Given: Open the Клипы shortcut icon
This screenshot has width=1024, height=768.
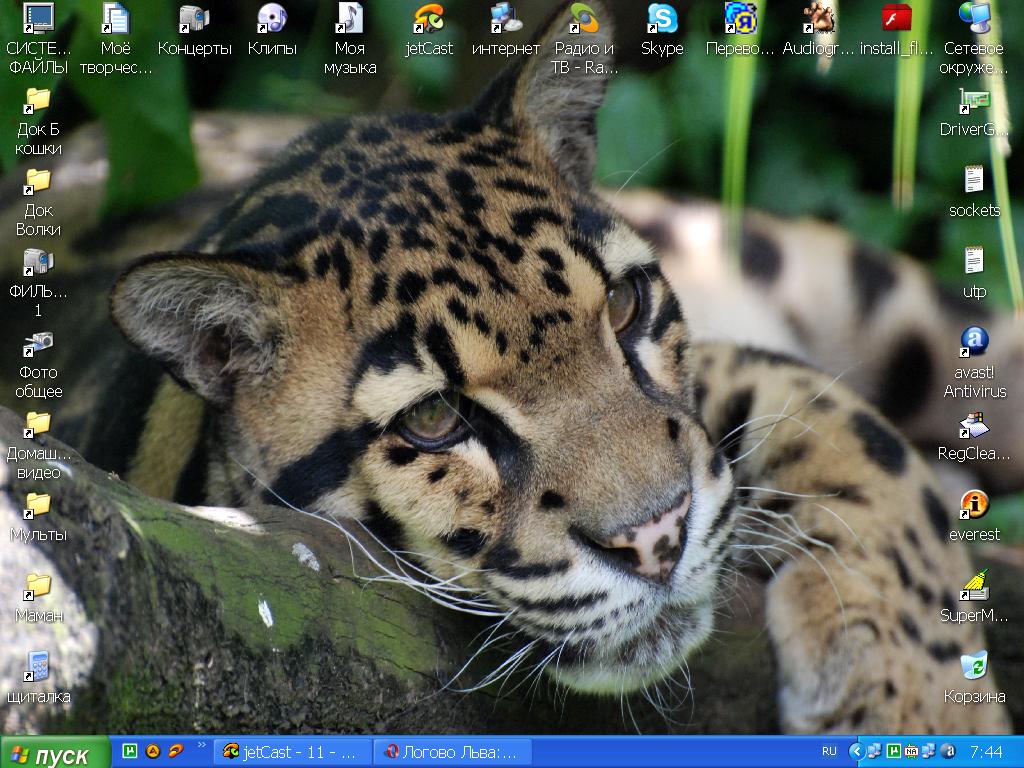Looking at the screenshot, I should 271,18.
